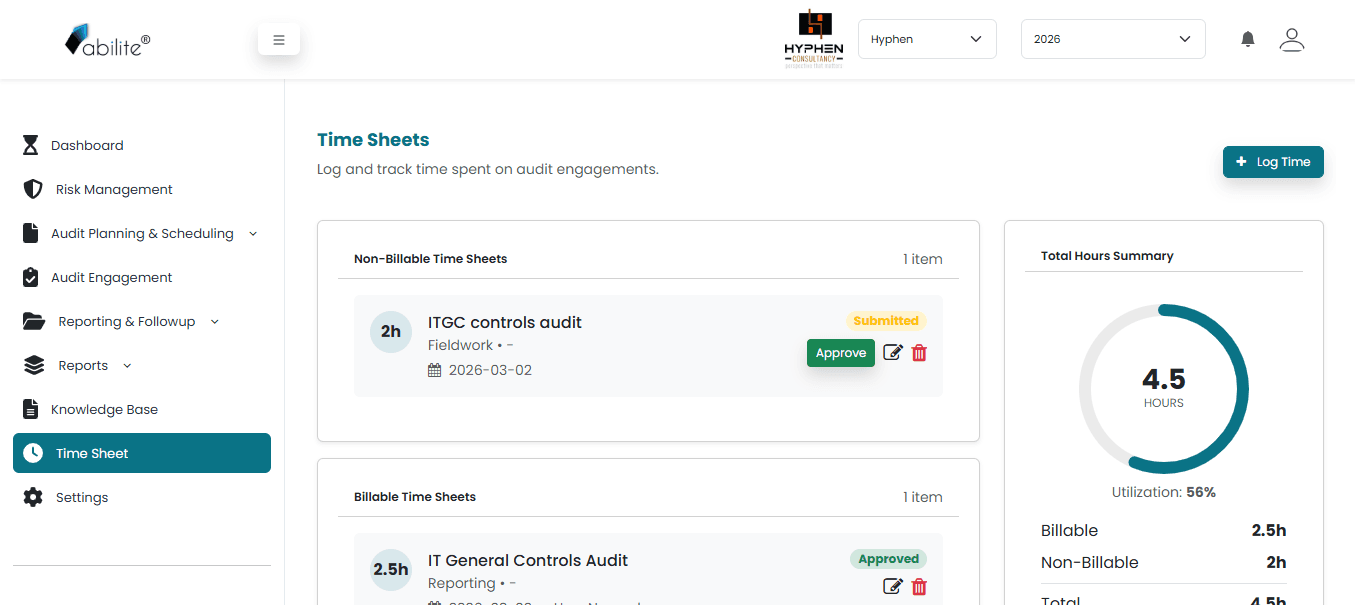The width and height of the screenshot is (1355, 605).
Task: Click the Settings gear icon
Action: pyautogui.click(x=33, y=497)
